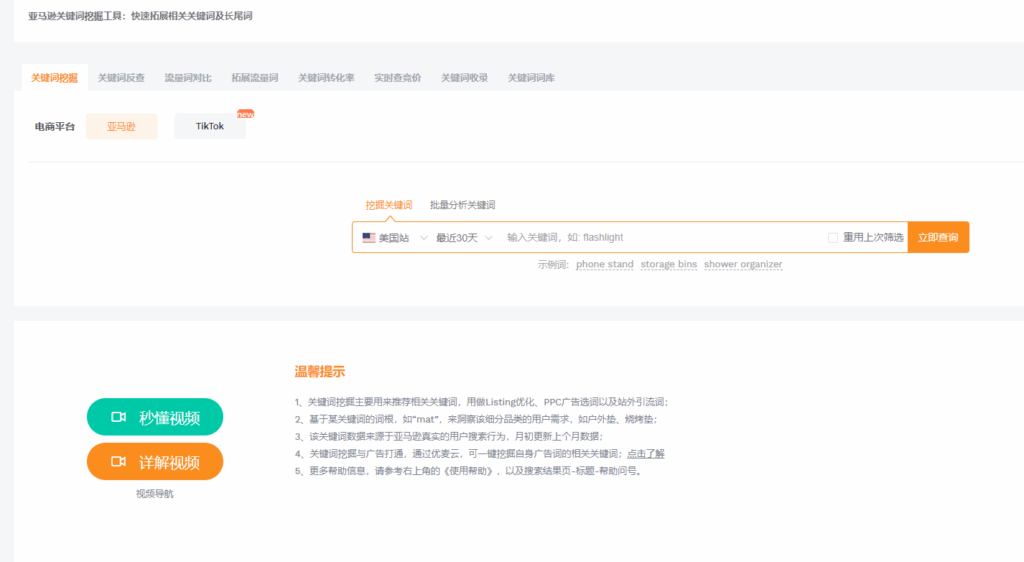Screen dimensions: 1024x562
Task: Click the 视频导航 label
Action: point(155,493)
